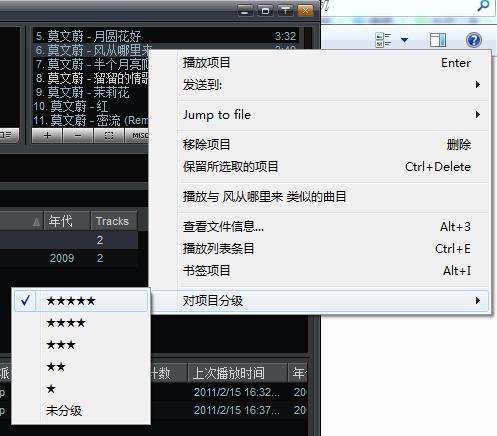The height and width of the screenshot is (436, 497).
Task: Open the Explorer help icon
Action: [474, 40]
